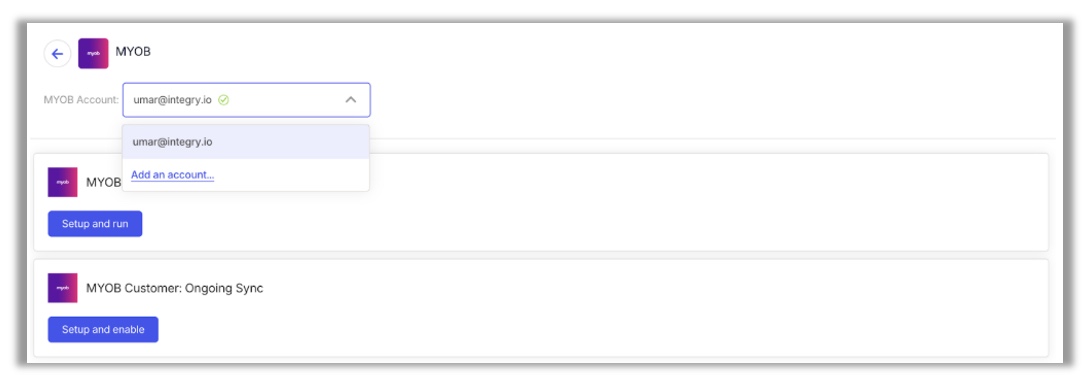The width and height of the screenshot is (1086, 384).
Task: Click the MYOB page title text
Action: (133, 52)
